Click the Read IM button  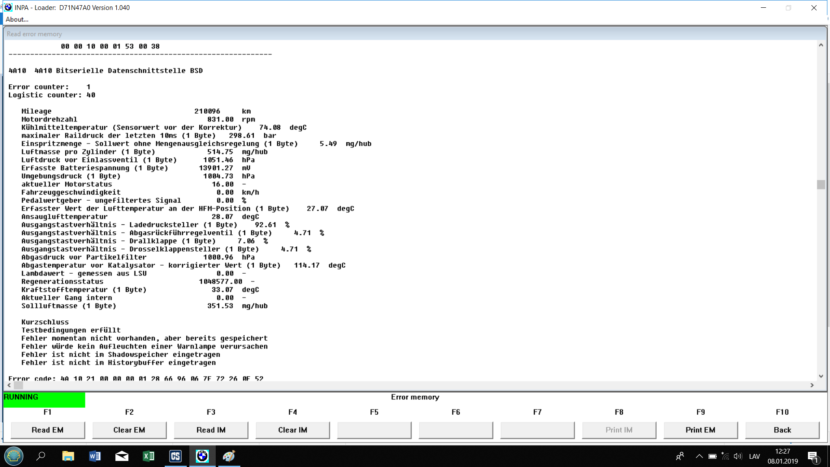click(210, 430)
